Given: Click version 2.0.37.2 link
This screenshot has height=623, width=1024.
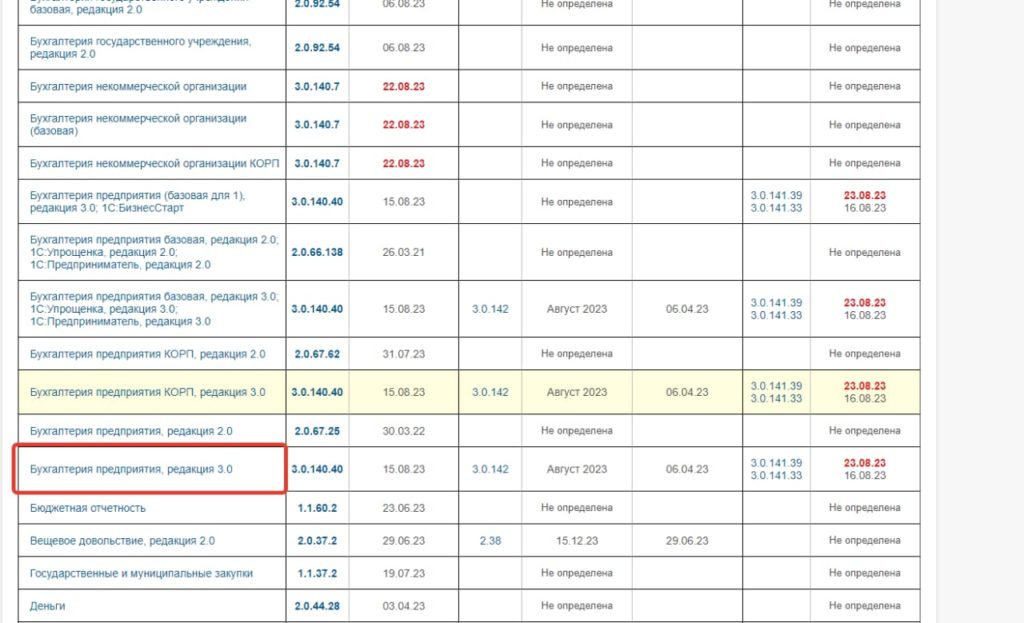Looking at the screenshot, I should pos(317,541).
